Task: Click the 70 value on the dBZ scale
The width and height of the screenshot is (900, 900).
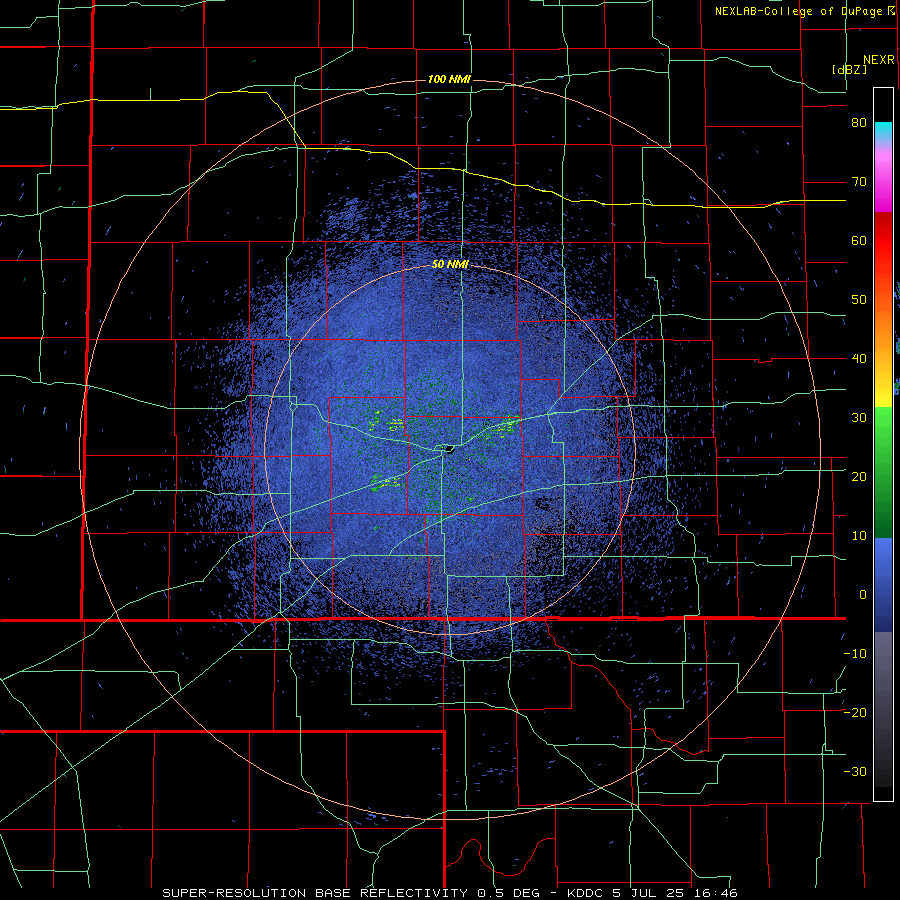Action: (859, 182)
